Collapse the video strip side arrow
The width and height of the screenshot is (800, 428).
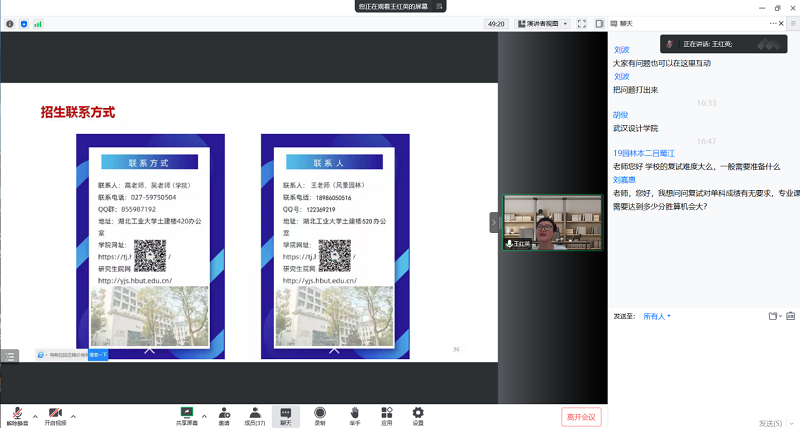pyautogui.click(x=493, y=222)
